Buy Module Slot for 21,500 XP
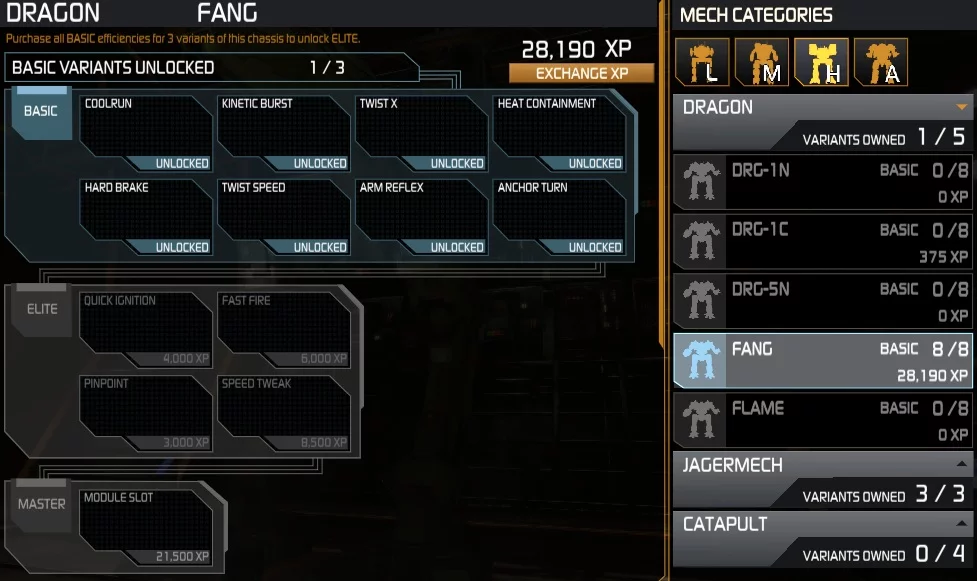The image size is (977, 581). (146, 527)
